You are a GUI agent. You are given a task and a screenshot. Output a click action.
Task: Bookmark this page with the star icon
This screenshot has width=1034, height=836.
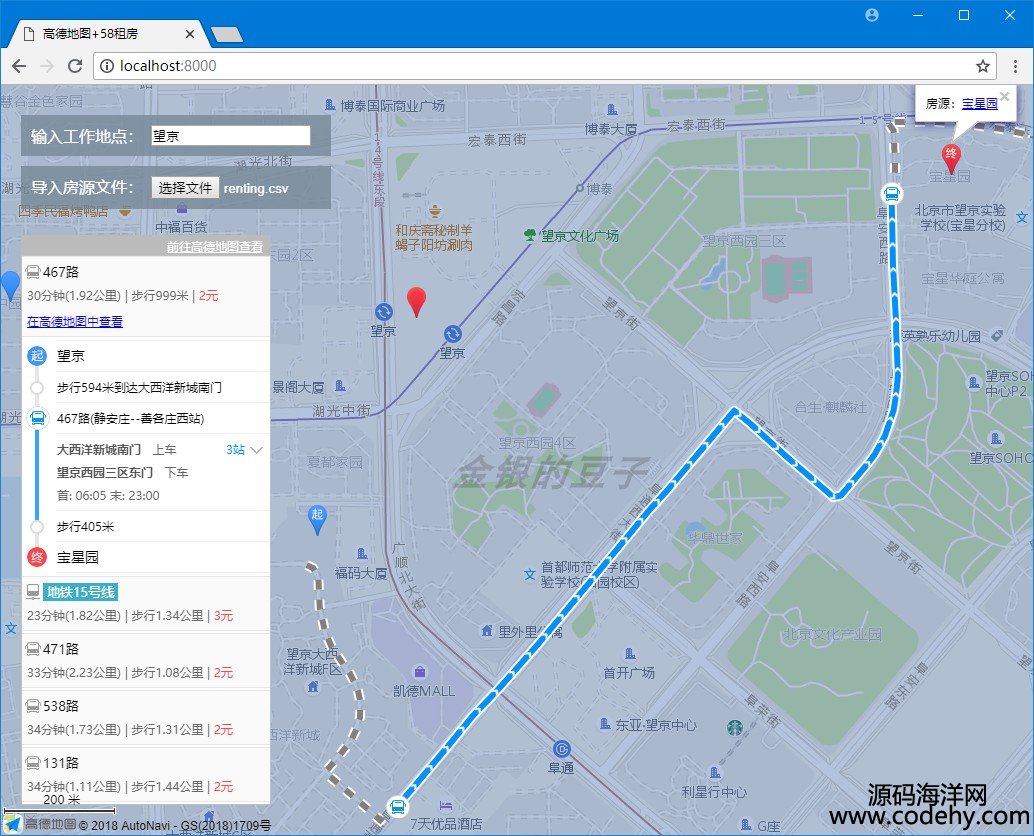coord(983,66)
